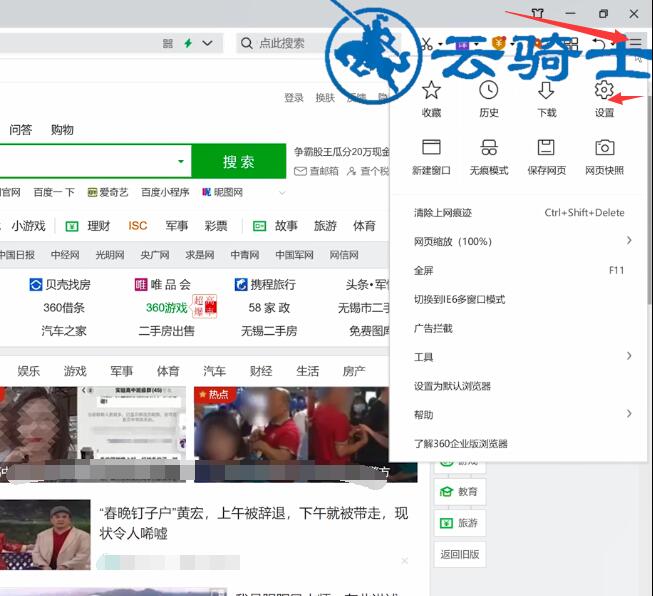Image resolution: width=653 pixels, height=596 pixels.
Task: Select 设置为默认浏览器 entry
Action: point(519,386)
